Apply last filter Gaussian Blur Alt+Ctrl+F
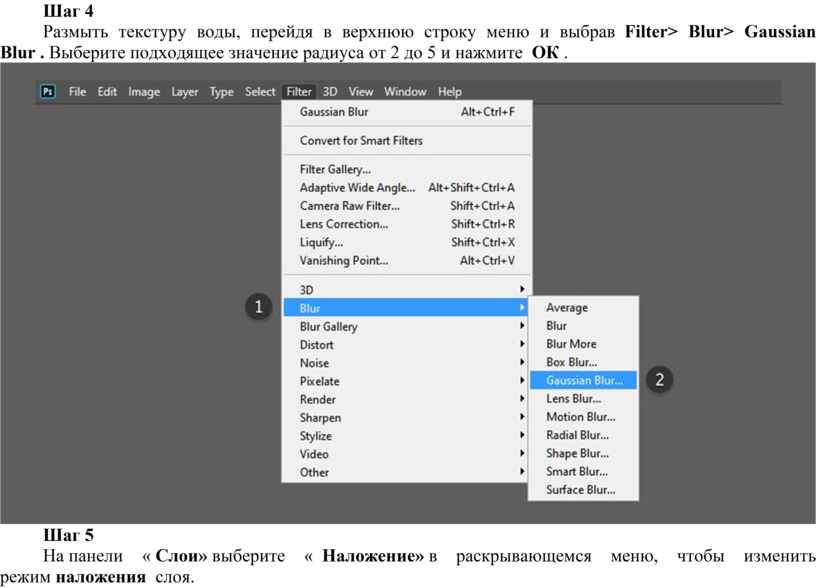This screenshot has width=816, height=588. [x=407, y=112]
